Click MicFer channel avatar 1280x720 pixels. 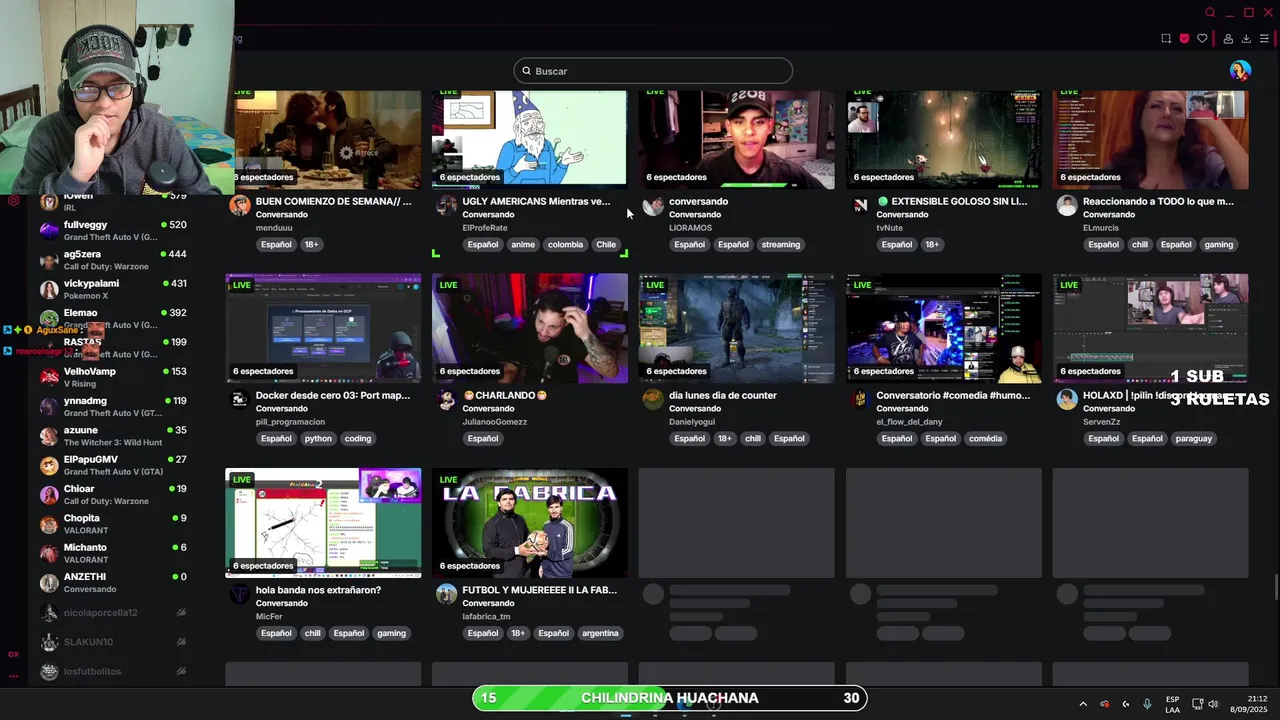(239, 594)
